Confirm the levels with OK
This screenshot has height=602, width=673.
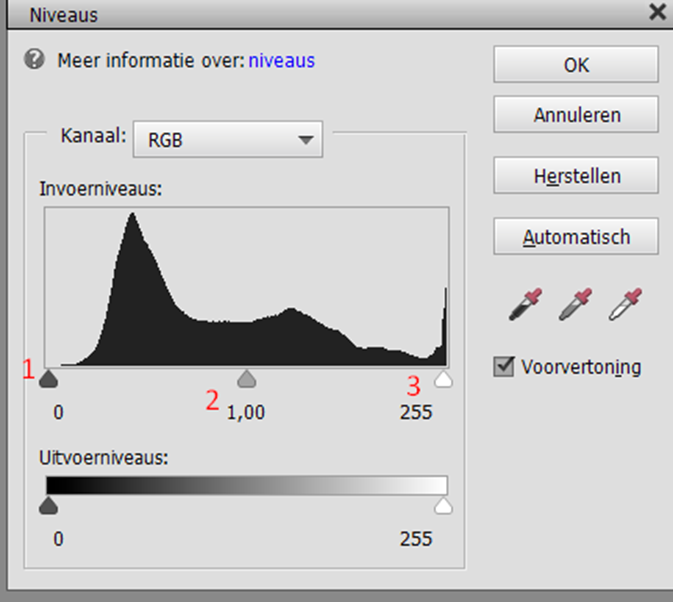click(x=576, y=65)
